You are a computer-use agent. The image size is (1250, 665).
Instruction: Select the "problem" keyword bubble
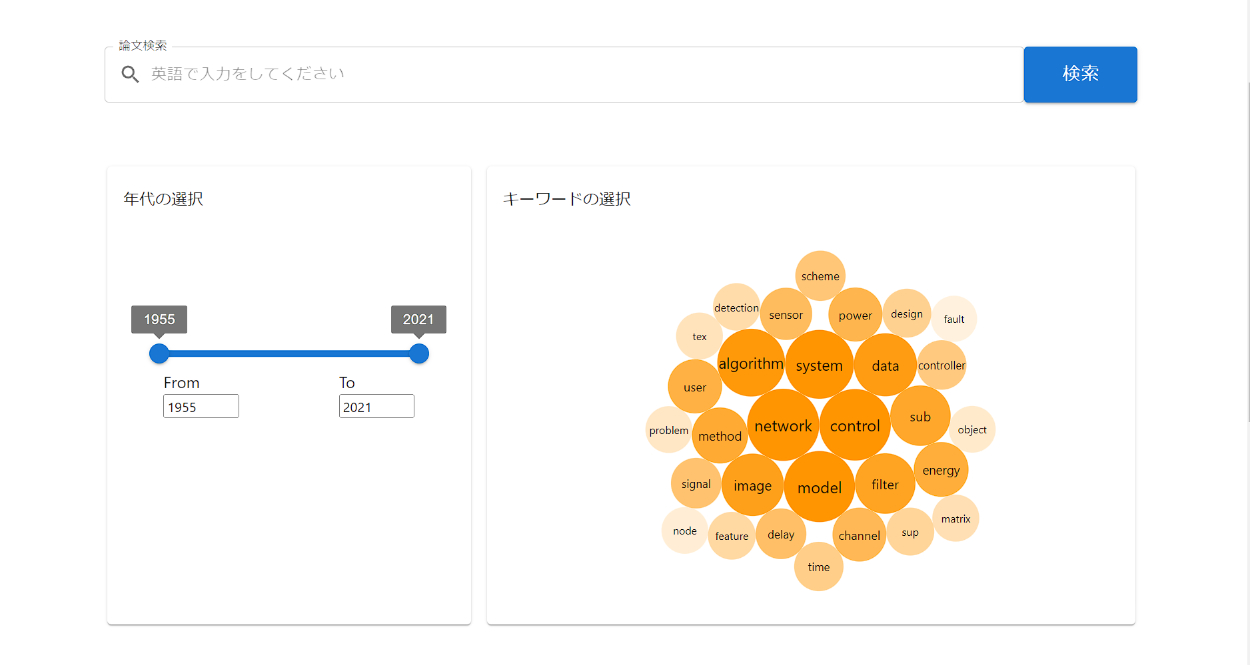click(669, 431)
